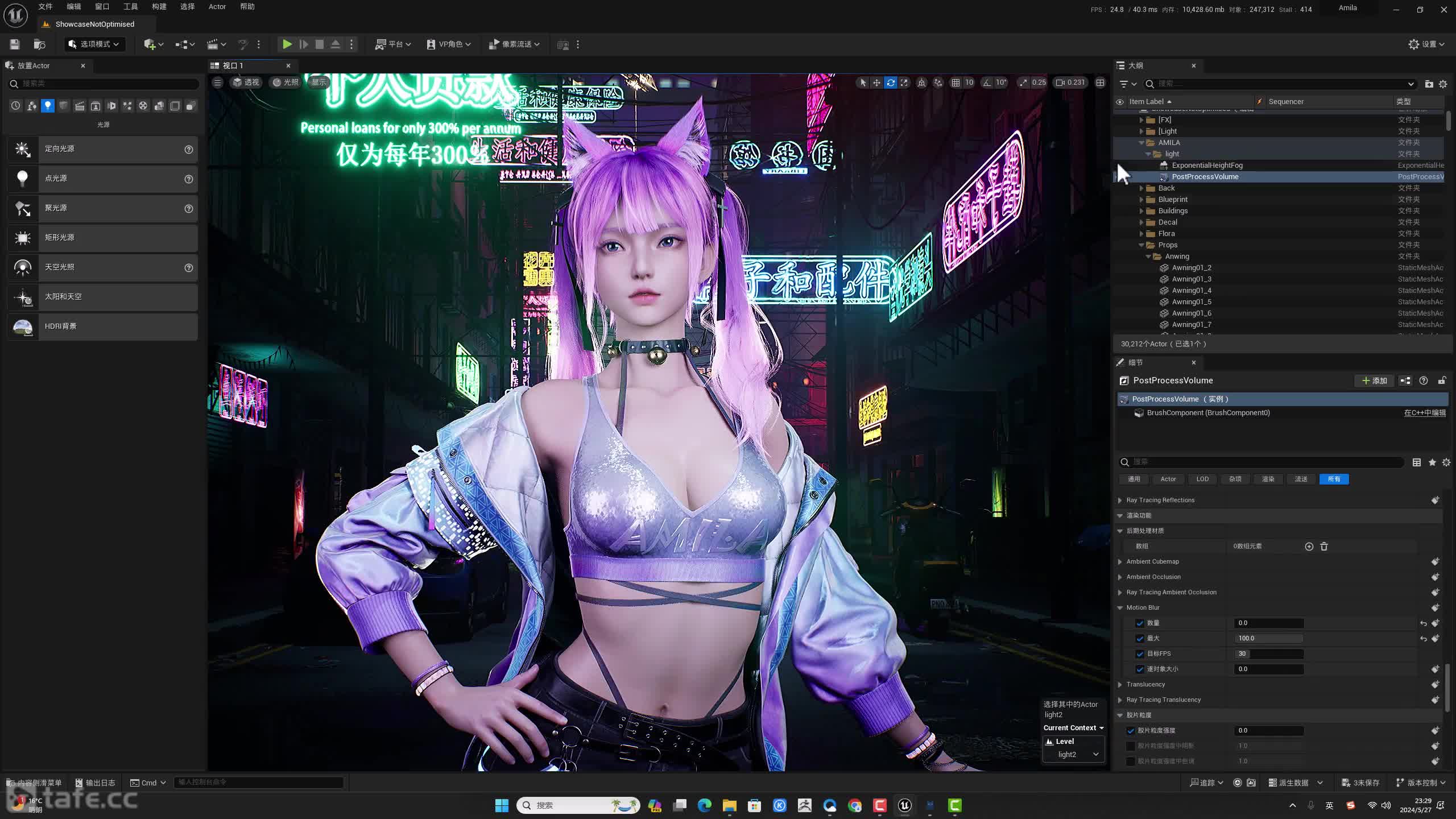Viewport: 1456px width, 819px height.
Task: Open outliner filter options
Action: coord(1127,84)
